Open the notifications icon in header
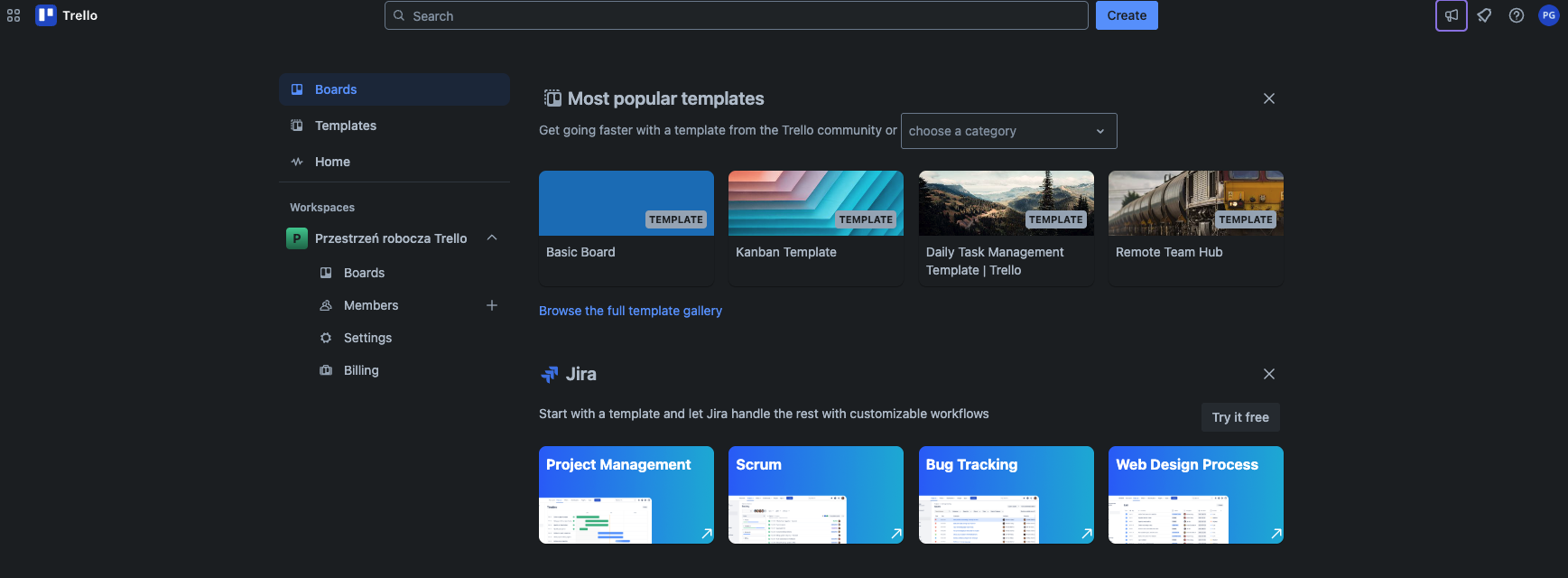Screen dimensions: 1568x578 pos(1484,15)
